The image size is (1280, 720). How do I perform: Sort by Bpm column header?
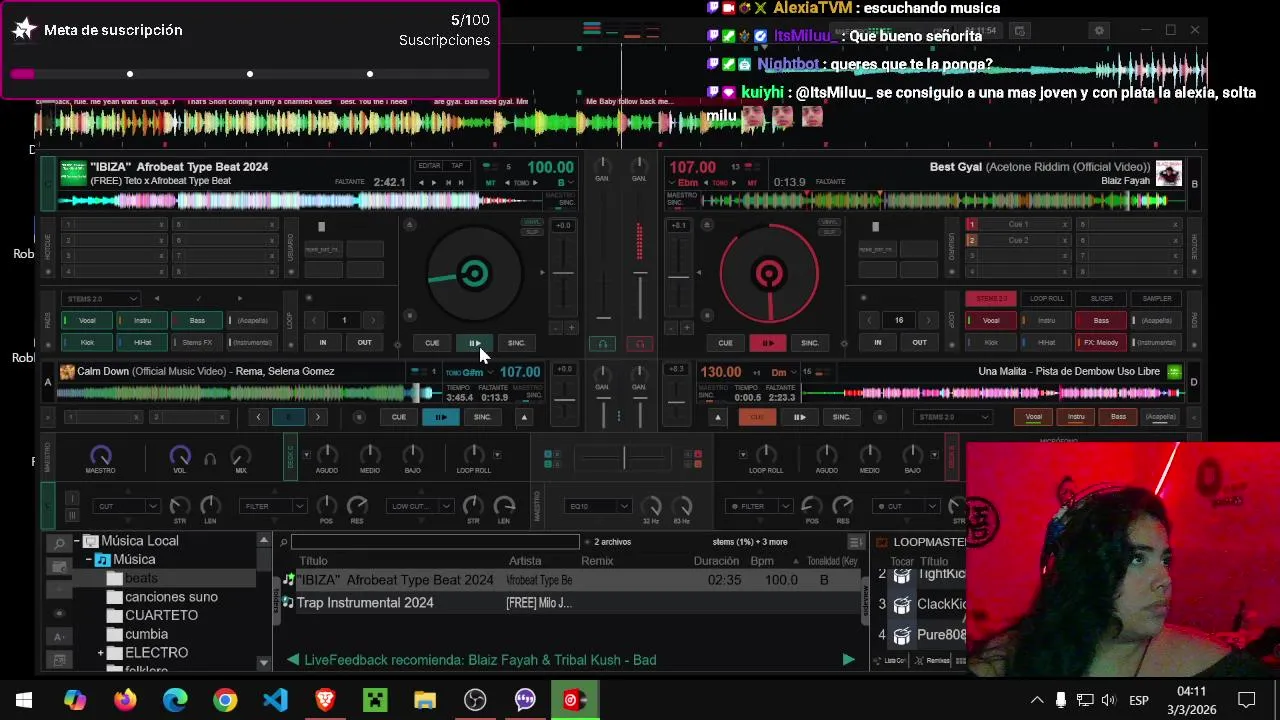[762, 561]
